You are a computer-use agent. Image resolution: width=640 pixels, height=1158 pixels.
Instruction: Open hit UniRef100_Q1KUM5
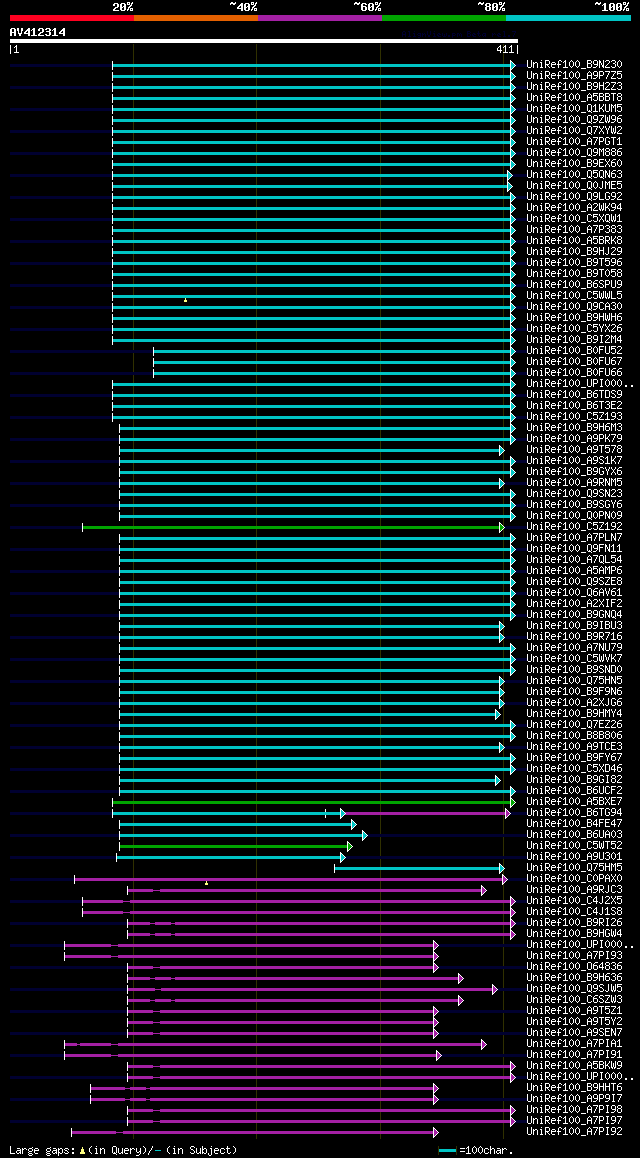tap(574, 109)
